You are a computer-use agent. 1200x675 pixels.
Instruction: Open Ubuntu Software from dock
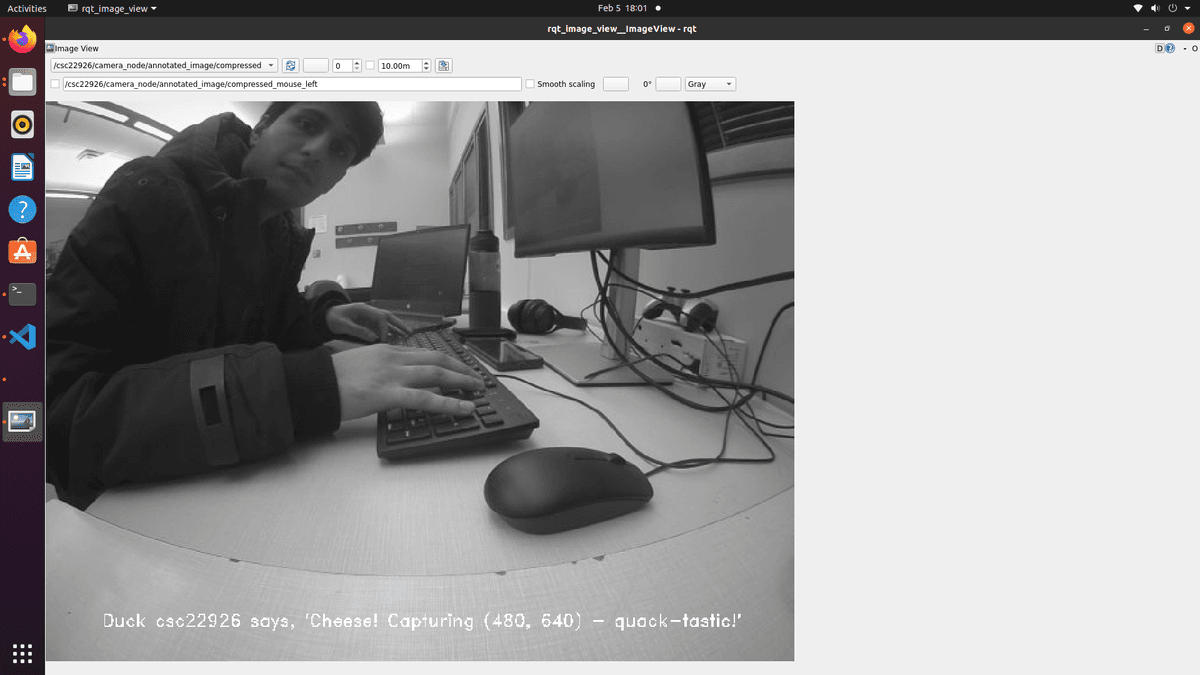click(22, 251)
